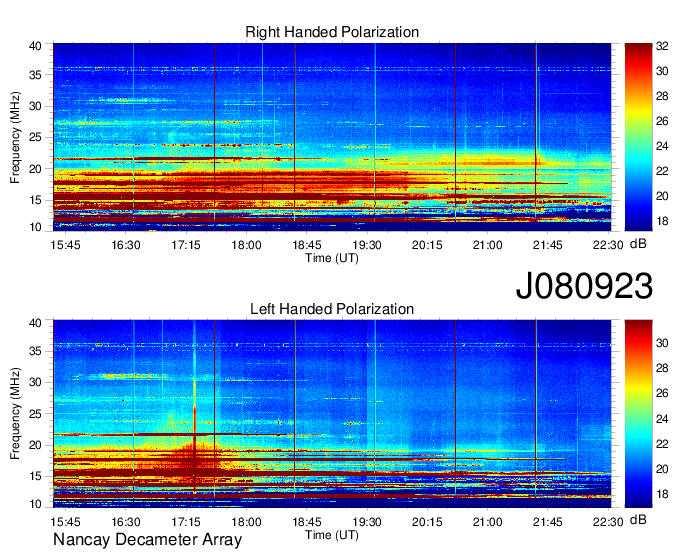
Task: Click the 15:45 tick on left-handed plot
Action: [x=65, y=522]
